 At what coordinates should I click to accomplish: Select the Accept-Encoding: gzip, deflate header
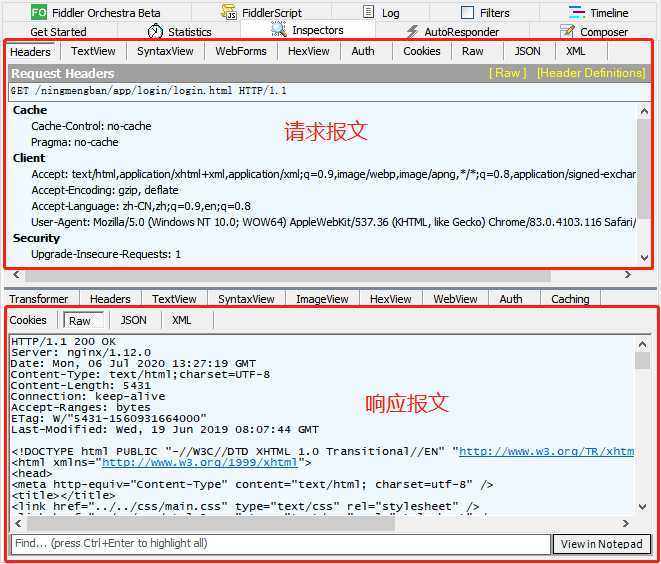pos(105,190)
